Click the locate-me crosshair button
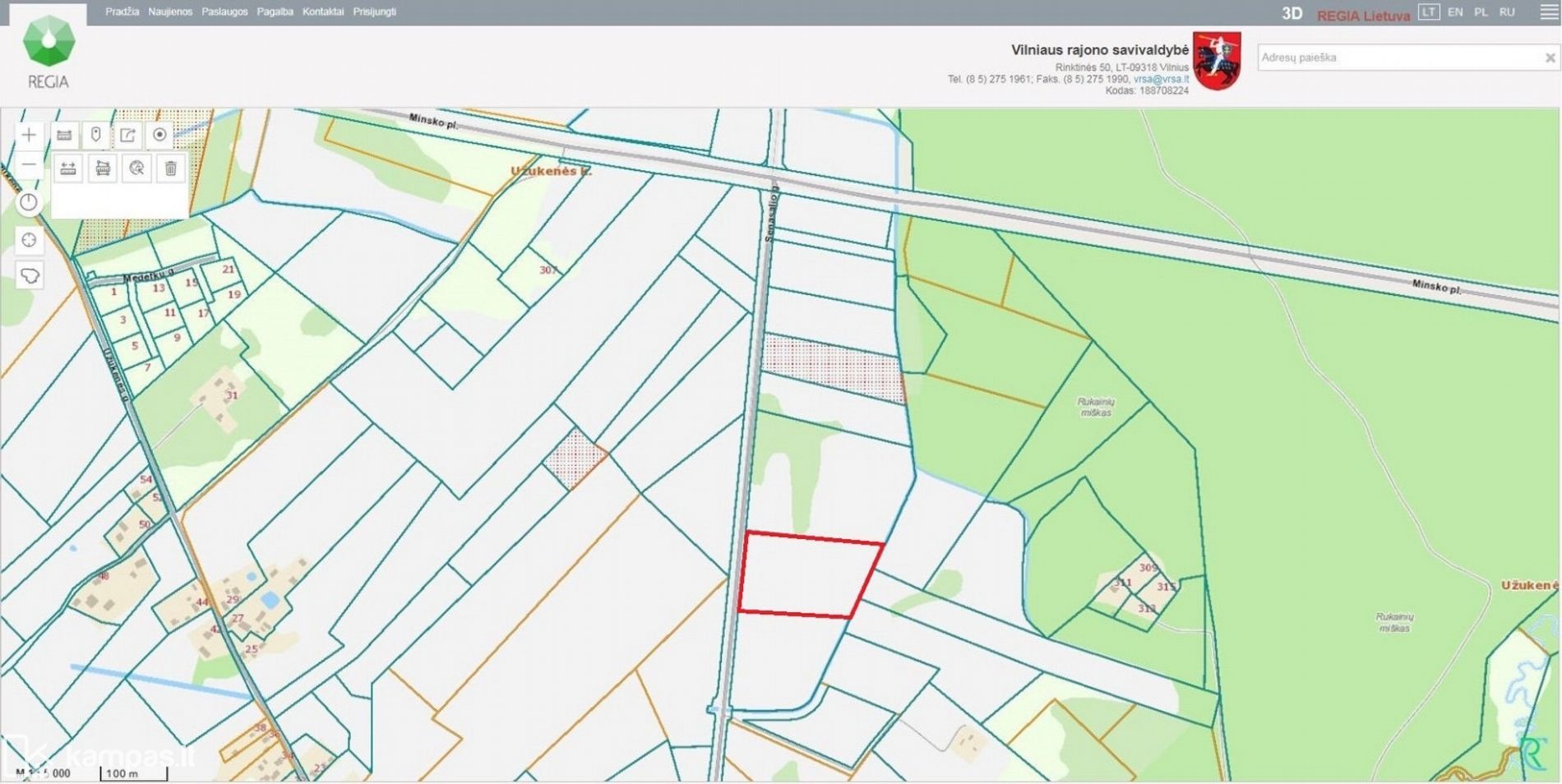Screen dimensions: 1562x784 29,240
